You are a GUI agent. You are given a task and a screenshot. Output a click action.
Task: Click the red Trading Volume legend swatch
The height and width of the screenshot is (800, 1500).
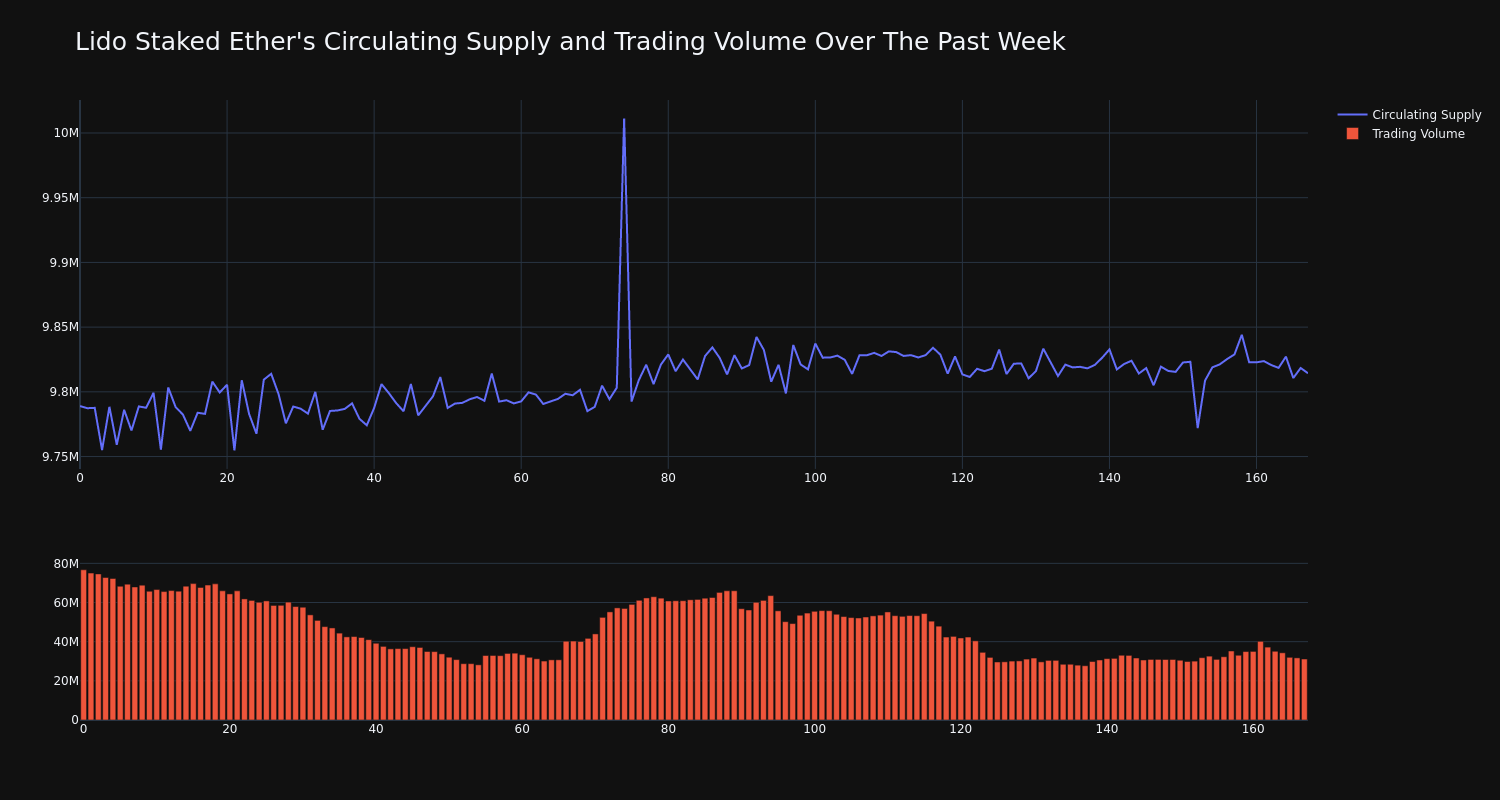(x=1352, y=134)
